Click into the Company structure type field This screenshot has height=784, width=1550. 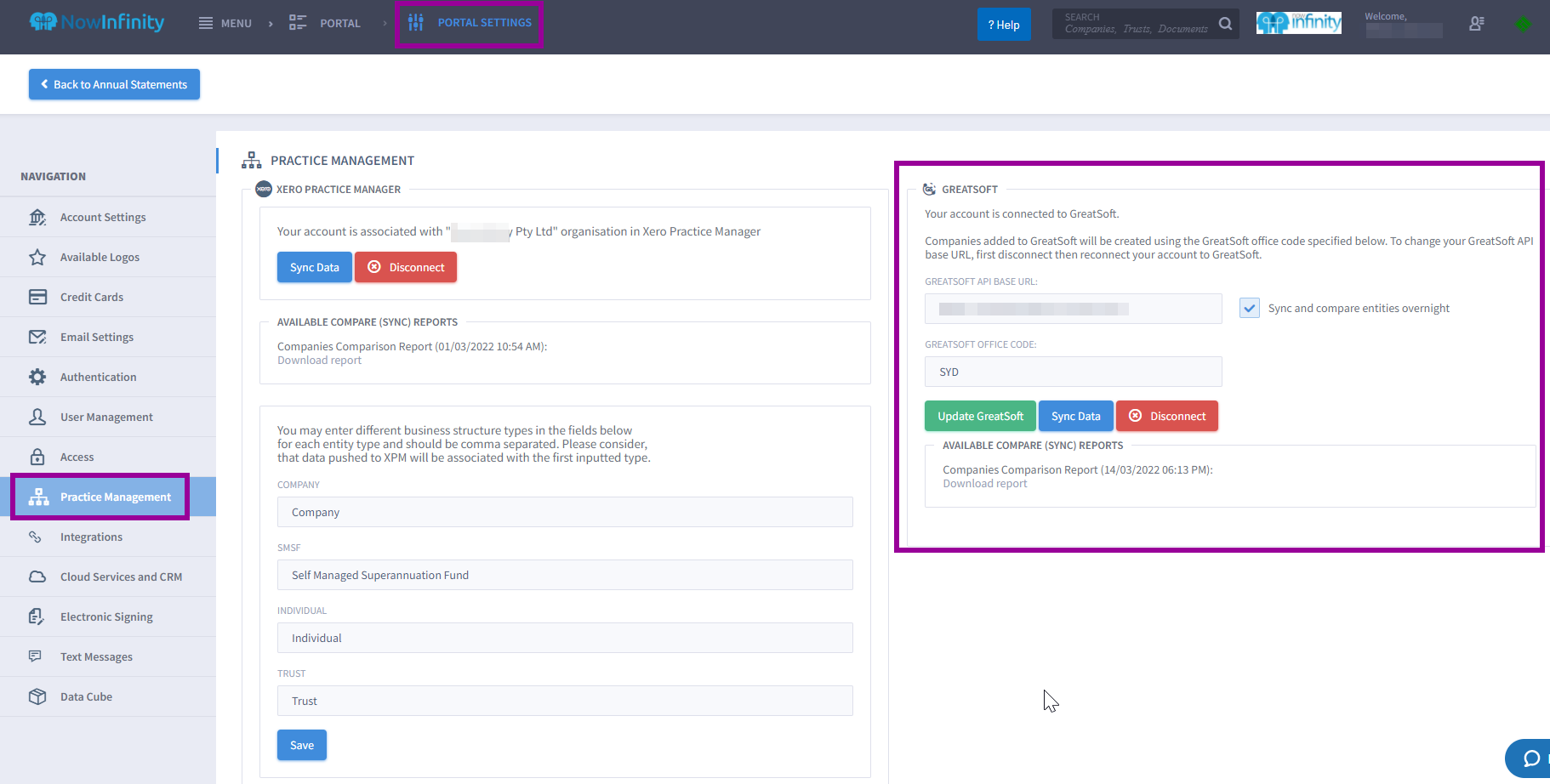[x=565, y=512]
